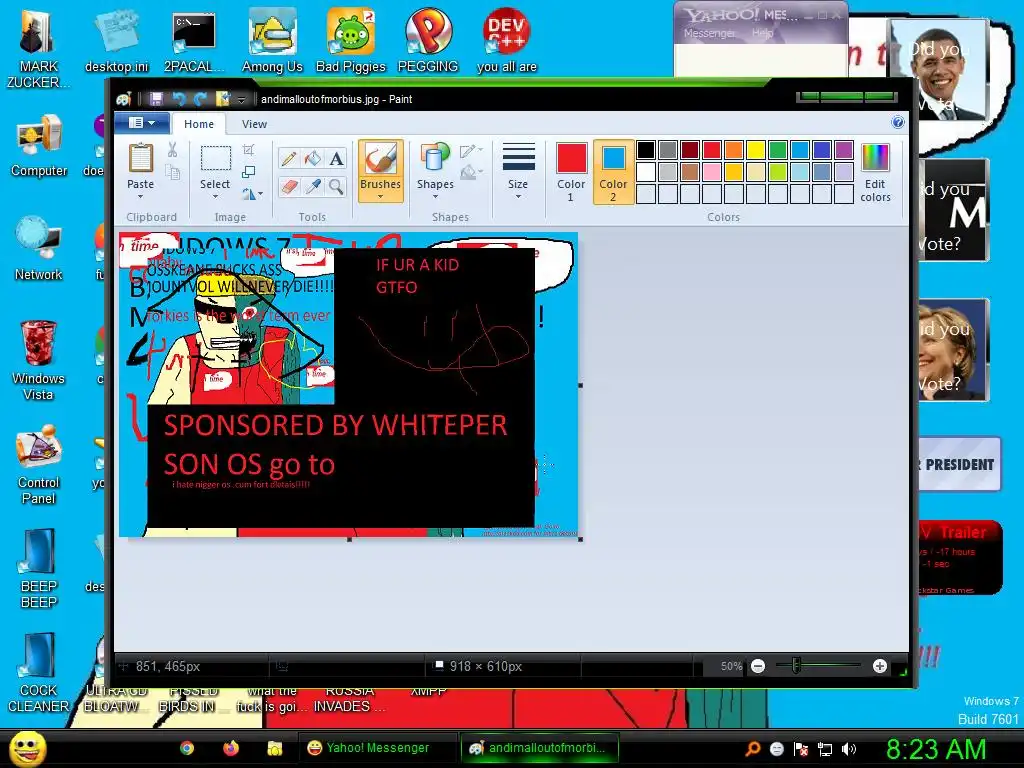
Task: Click Edit colors button
Action: (x=875, y=171)
